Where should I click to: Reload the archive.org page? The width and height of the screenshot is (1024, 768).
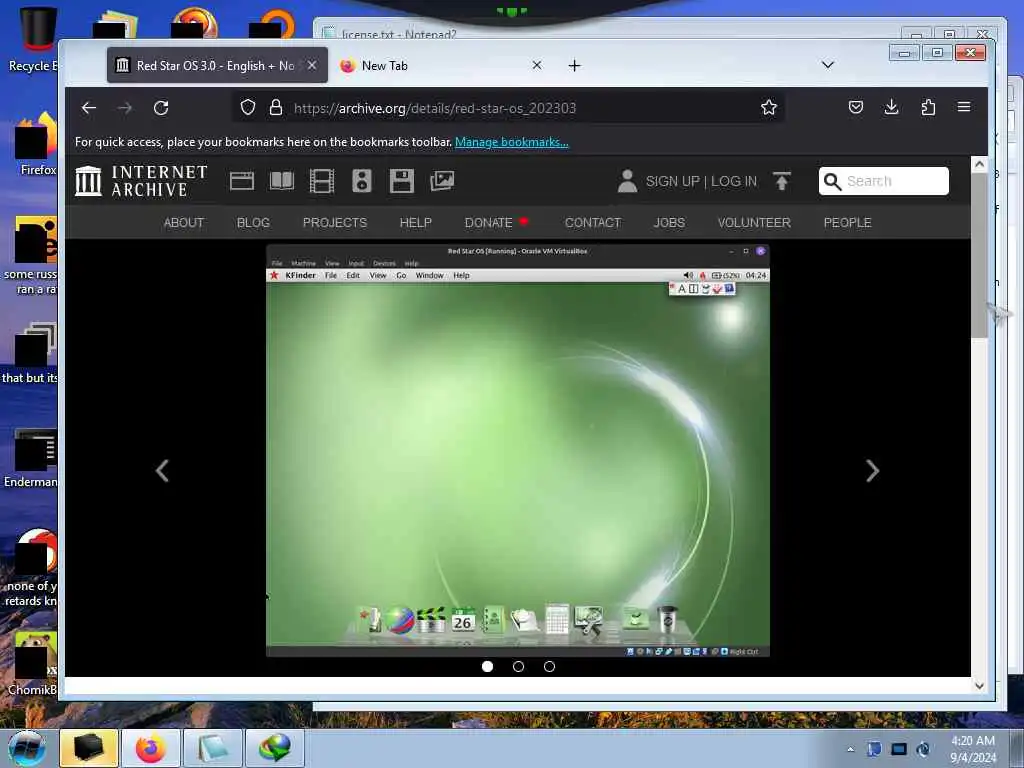point(161,108)
